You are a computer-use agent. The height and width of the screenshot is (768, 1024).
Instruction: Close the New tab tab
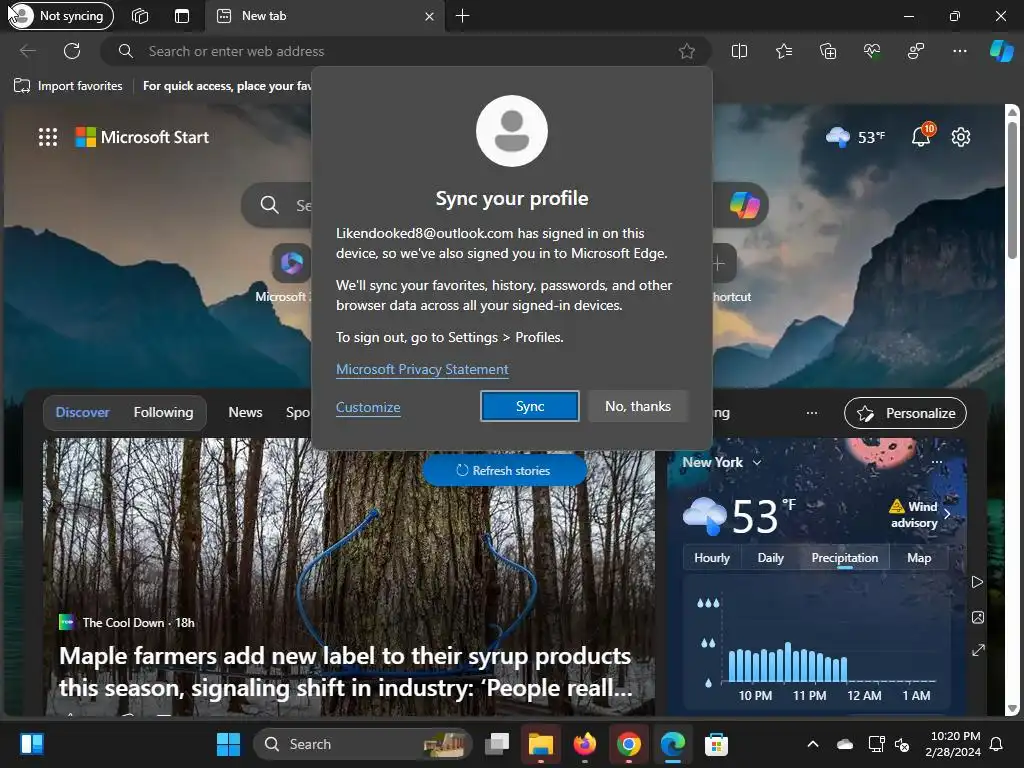click(429, 16)
